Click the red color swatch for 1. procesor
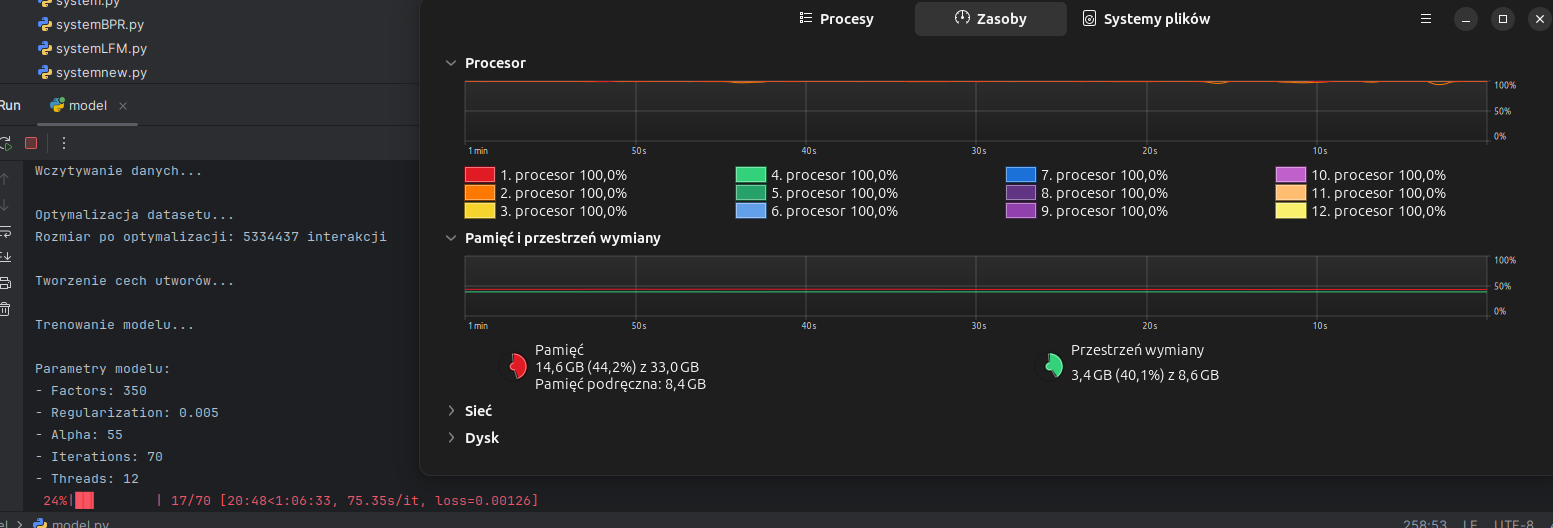1553x528 pixels. (480, 175)
